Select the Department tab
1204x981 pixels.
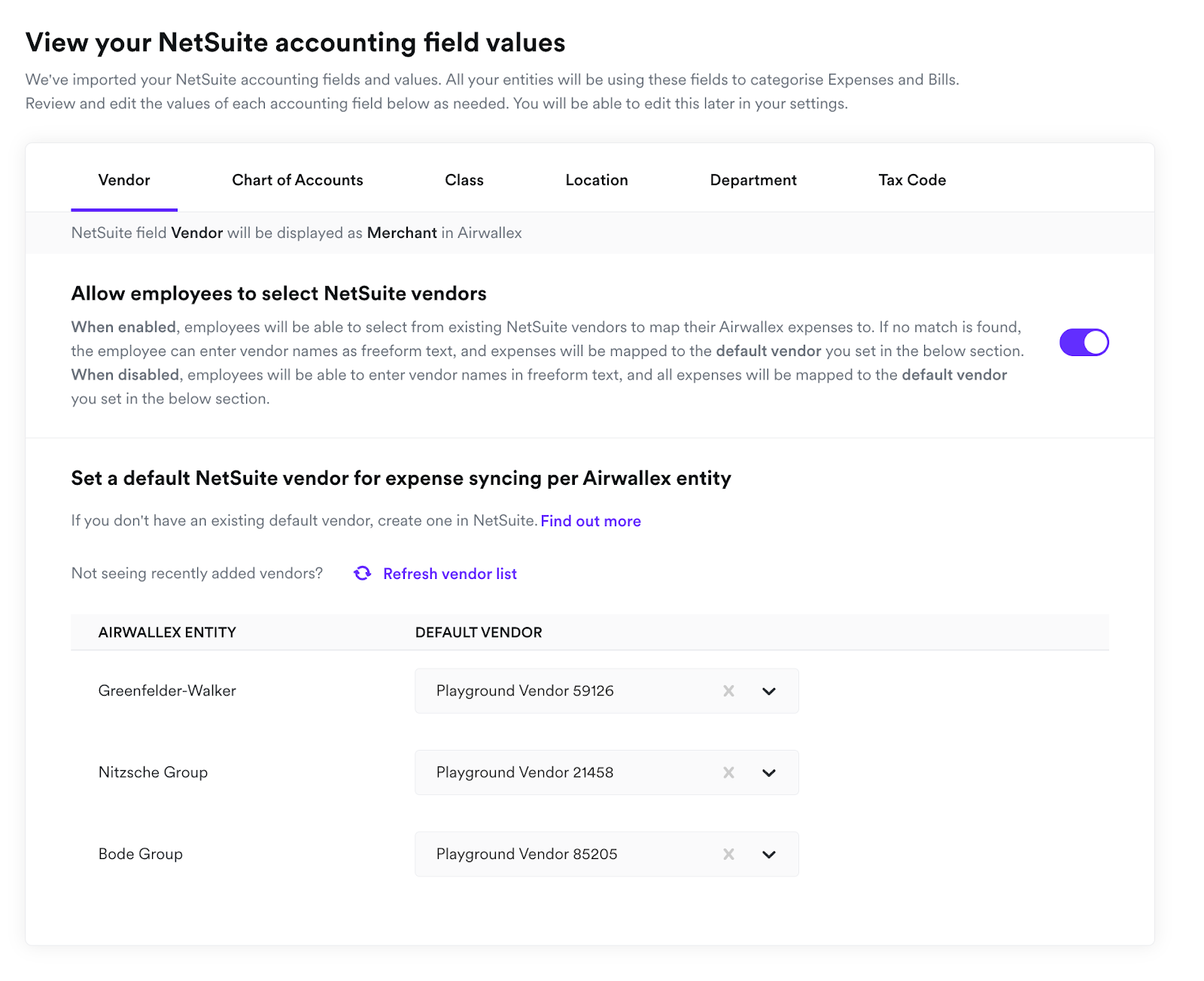pyautogui.click(x=752, y=180)
